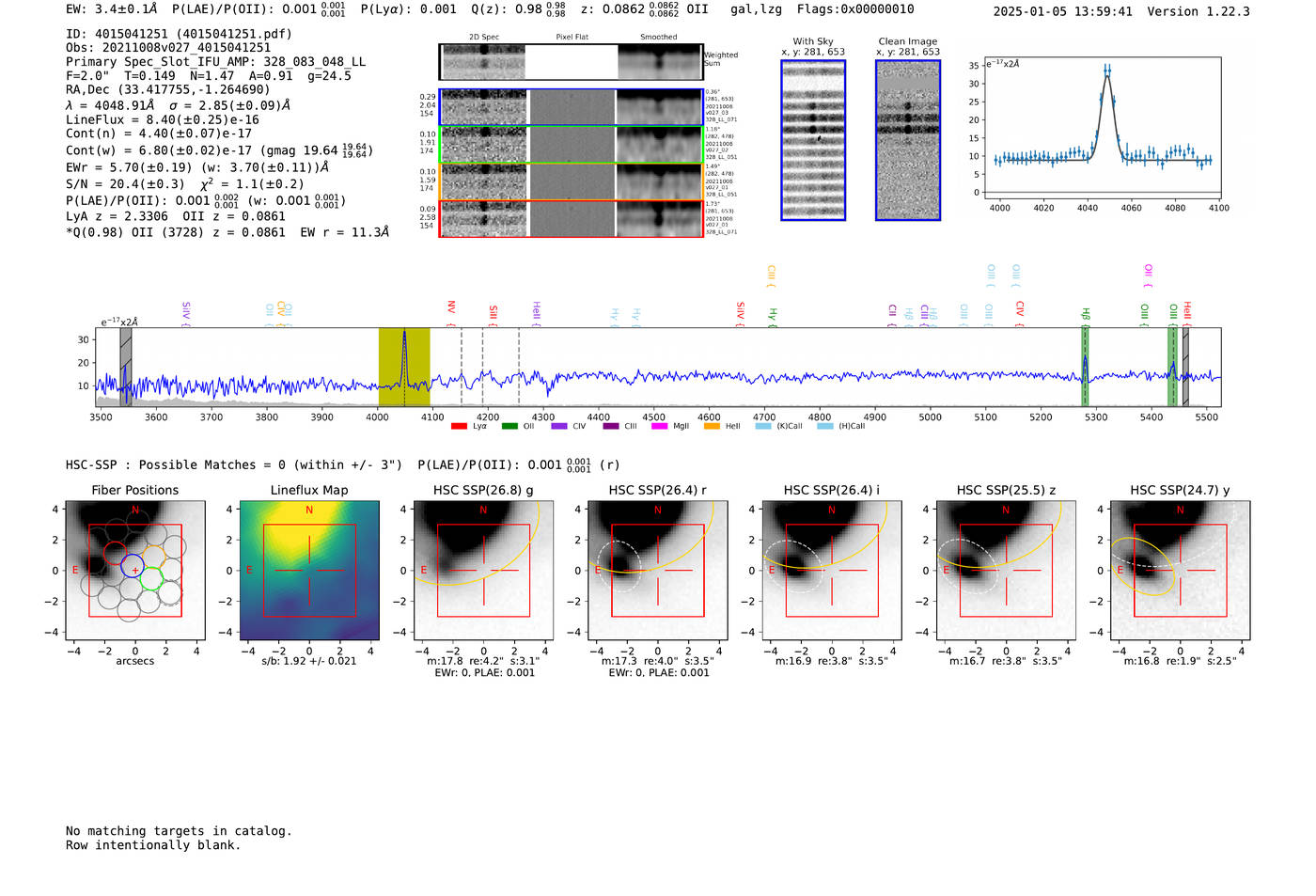Click the Obs: 20211008v027_4015041251 line
This screenshot has width=1316, height=896.
point(168,48)
